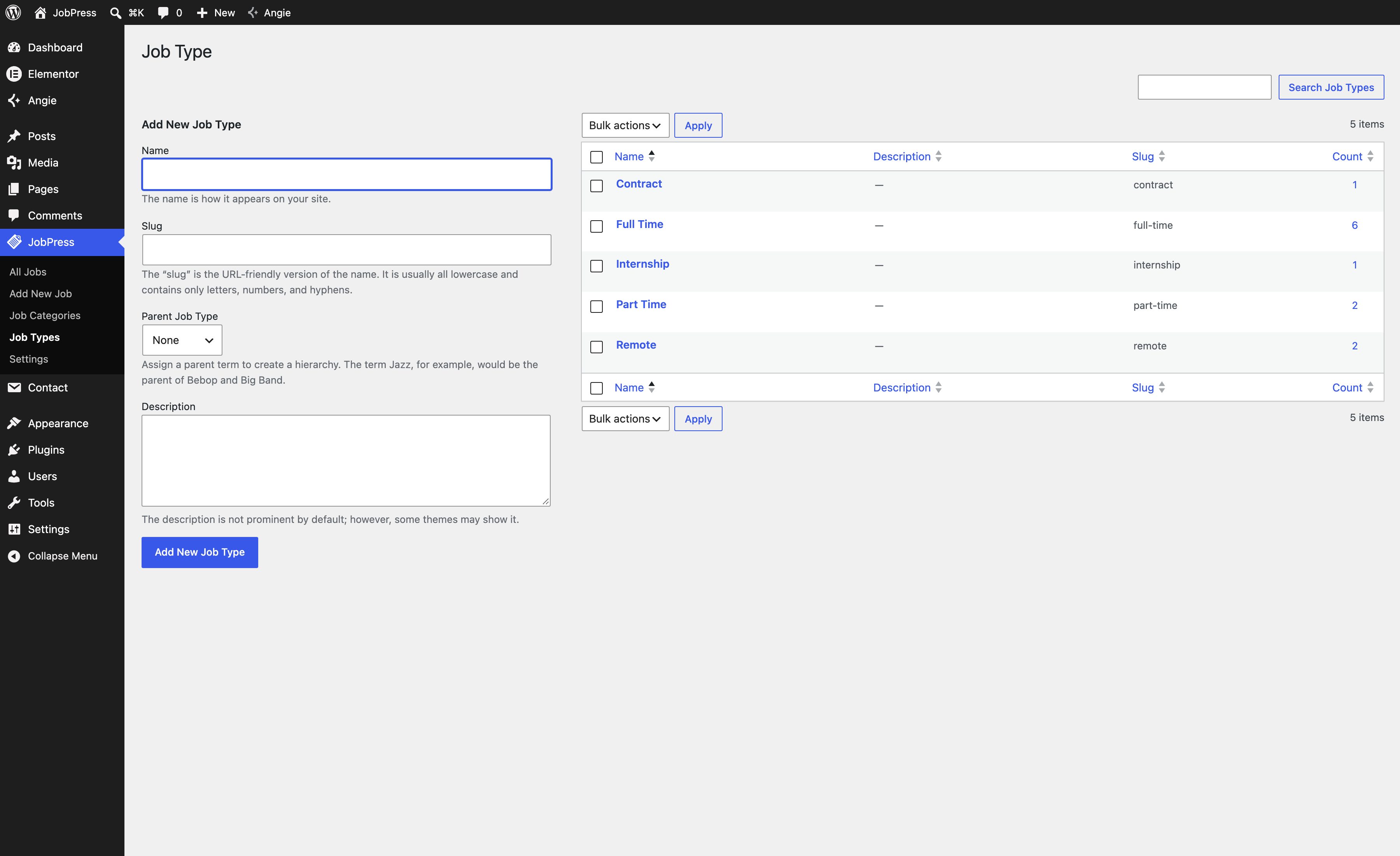Click the bottom Apply button
Image resolution: width=1400 pixels, height=856 pixels.
pos(698,419)
